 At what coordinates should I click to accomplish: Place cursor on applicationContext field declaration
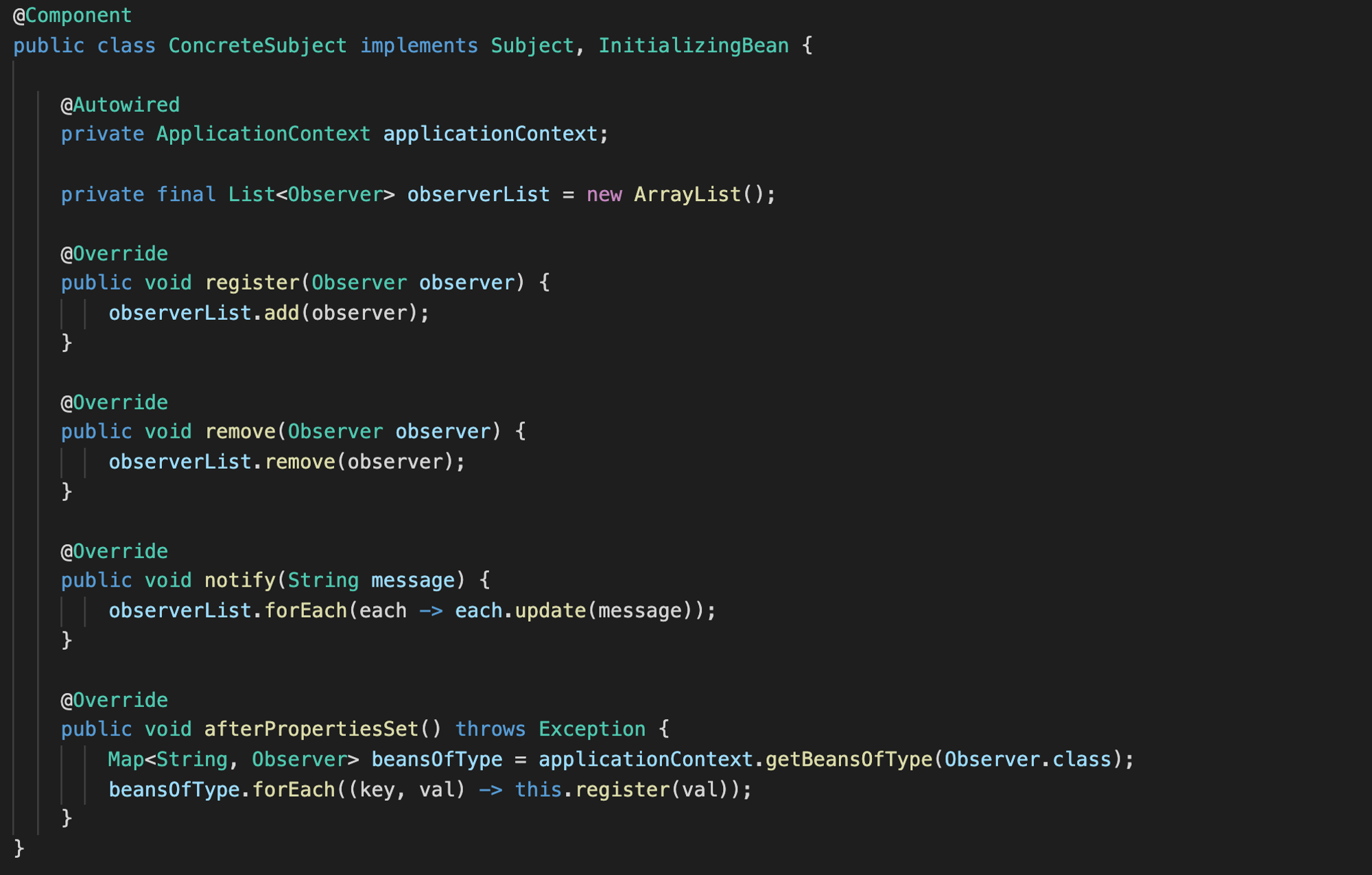(x=490, y=134)
